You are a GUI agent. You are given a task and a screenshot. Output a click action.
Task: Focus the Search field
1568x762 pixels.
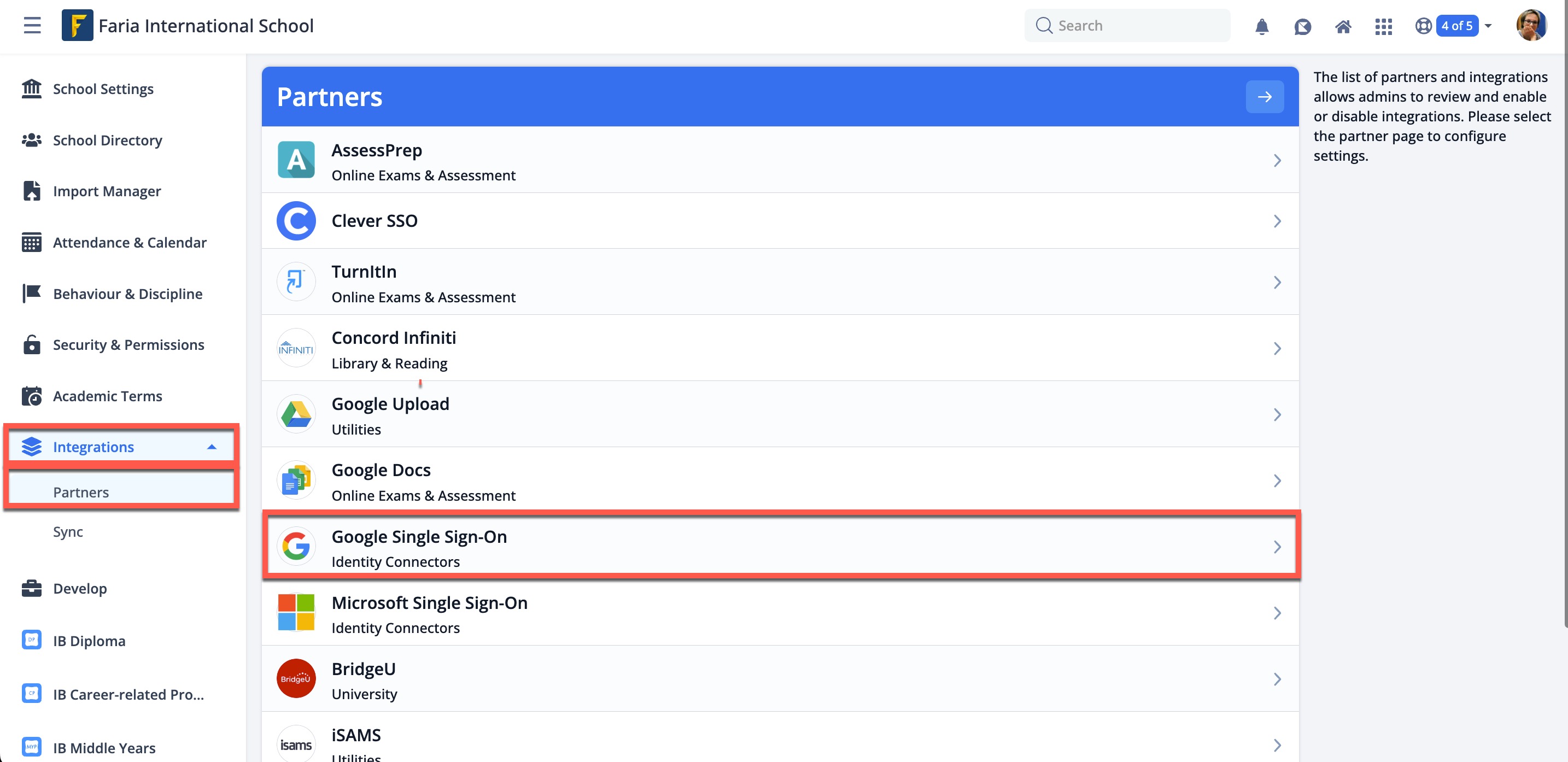[1127, 26]
